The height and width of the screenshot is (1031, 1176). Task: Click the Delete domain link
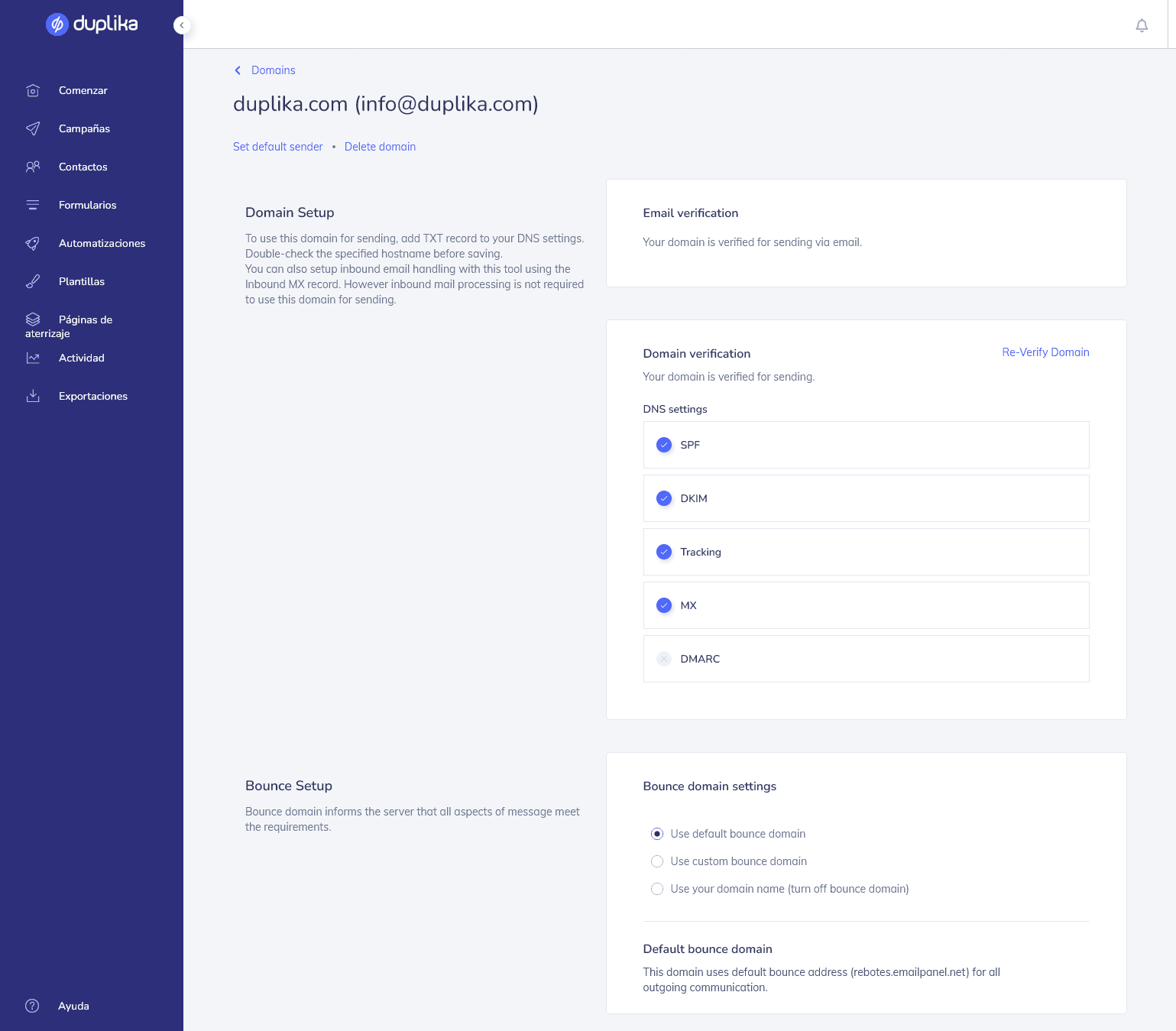click(380, 147)
